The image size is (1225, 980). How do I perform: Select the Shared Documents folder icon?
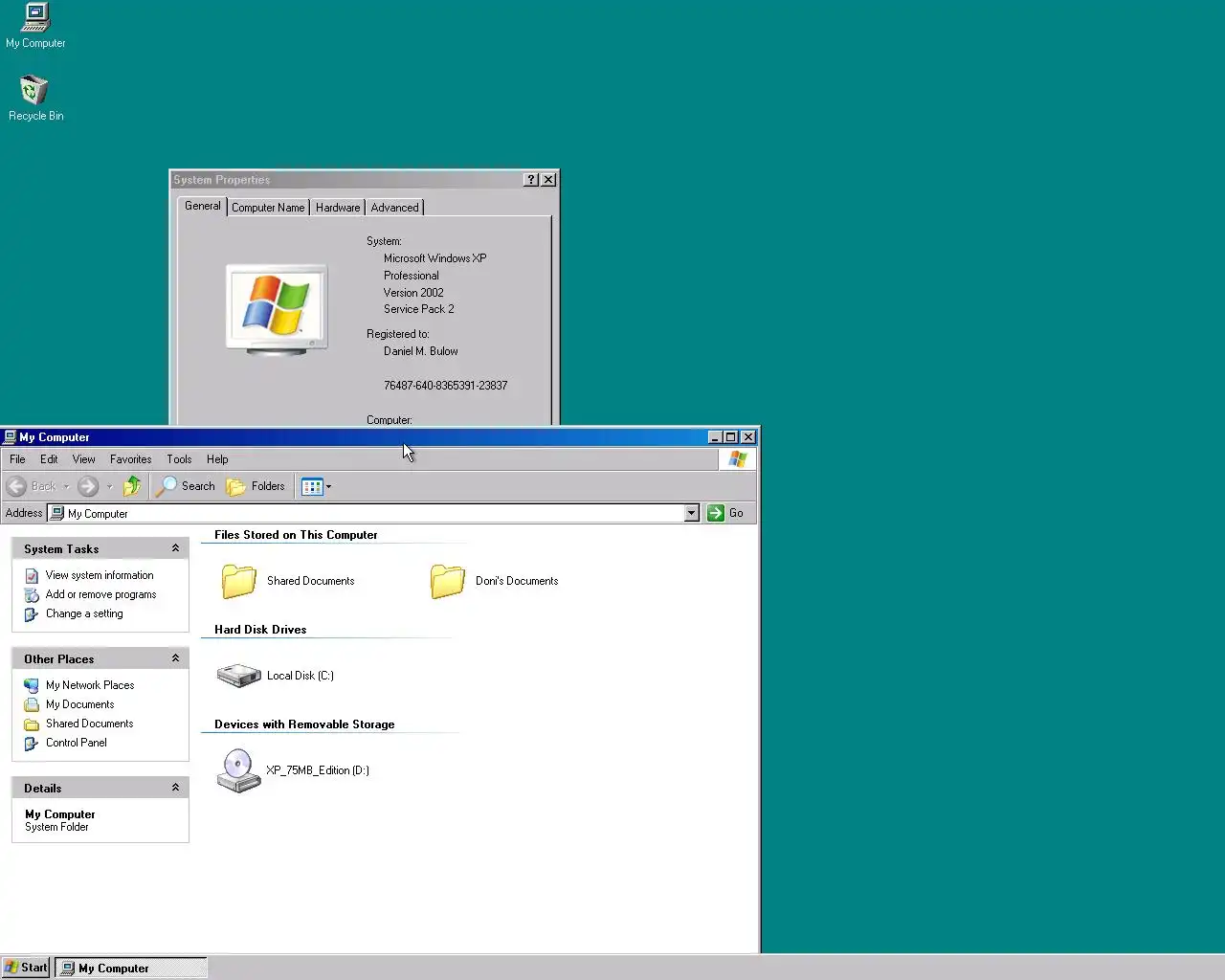click(238, 581)
